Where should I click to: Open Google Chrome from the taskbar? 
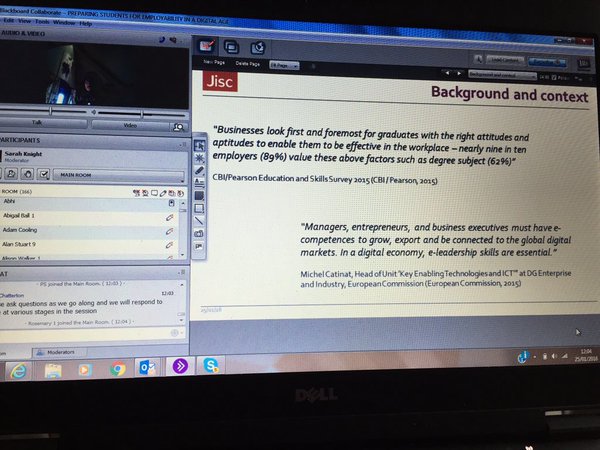pyautogui.click(x=118, y=369)
